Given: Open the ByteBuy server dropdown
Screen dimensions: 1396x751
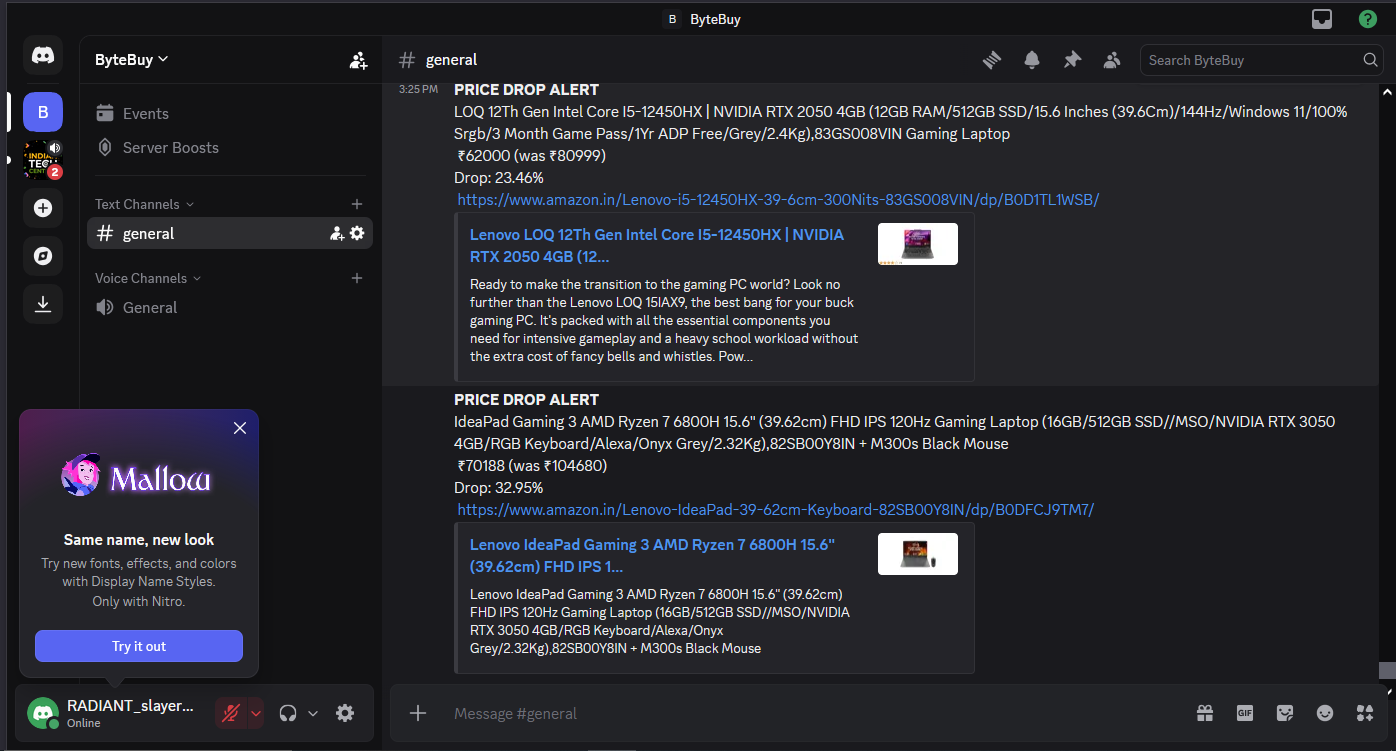Looking at the screenshot, I should tap(130, 59).
